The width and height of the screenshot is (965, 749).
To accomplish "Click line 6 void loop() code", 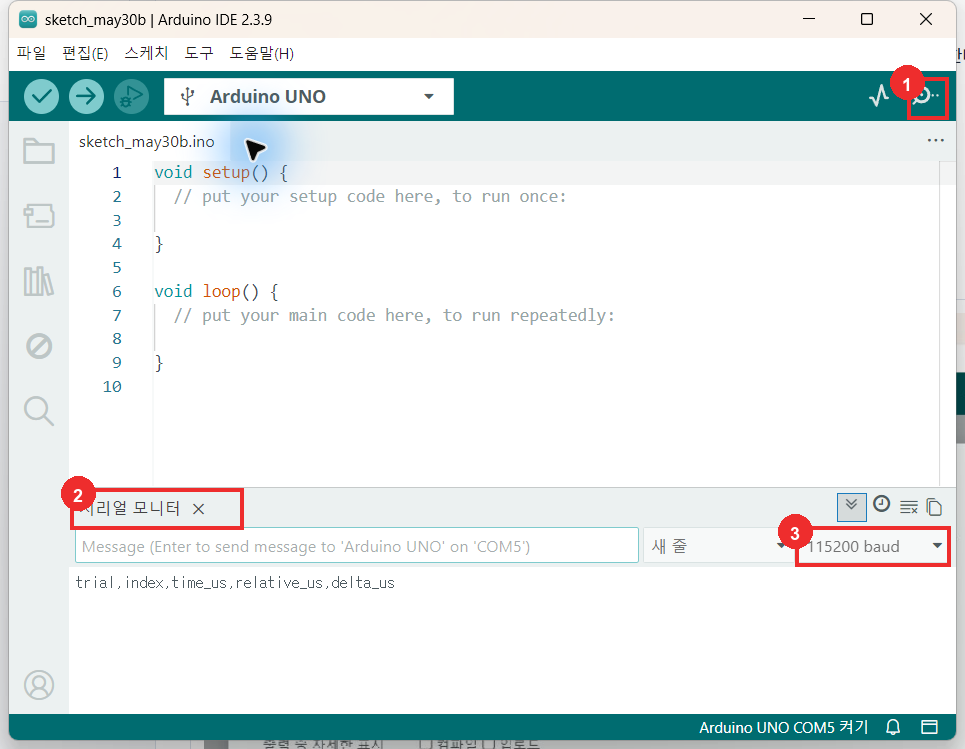I will coord(215,291).
